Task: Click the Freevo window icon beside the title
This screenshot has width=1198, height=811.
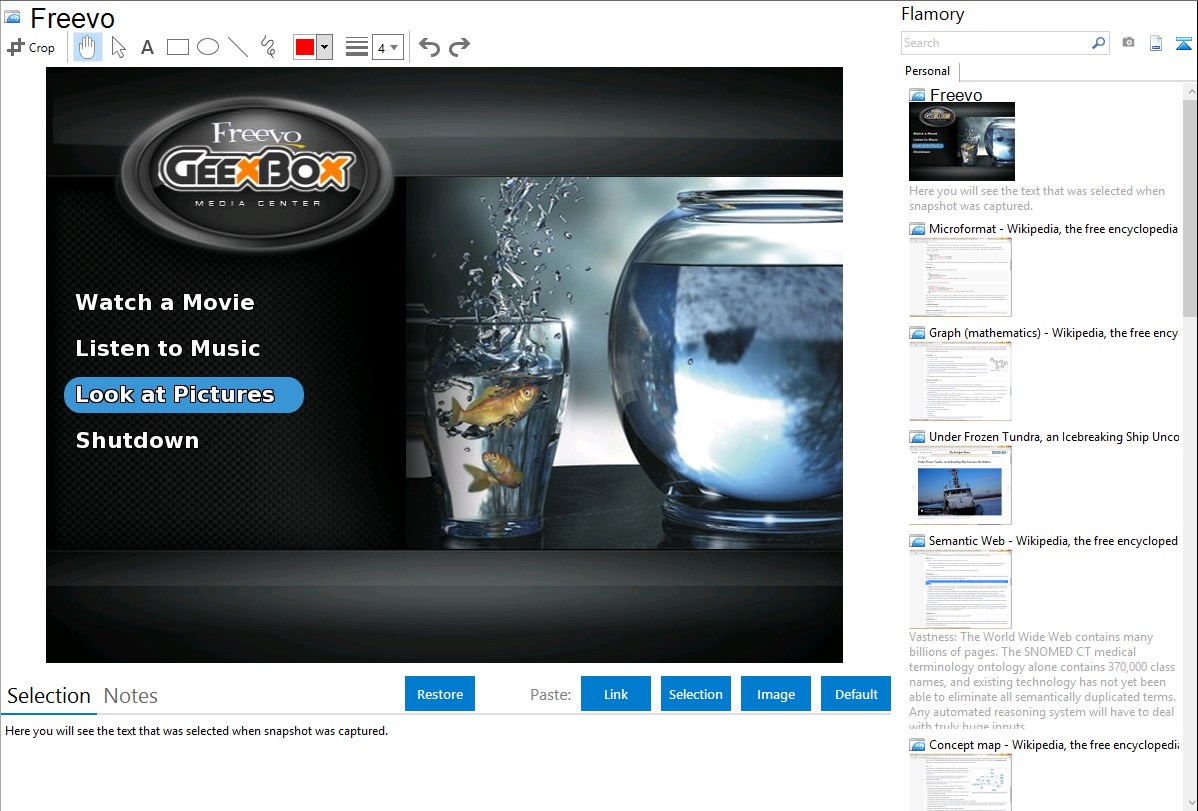Action: tap(12, 17)
